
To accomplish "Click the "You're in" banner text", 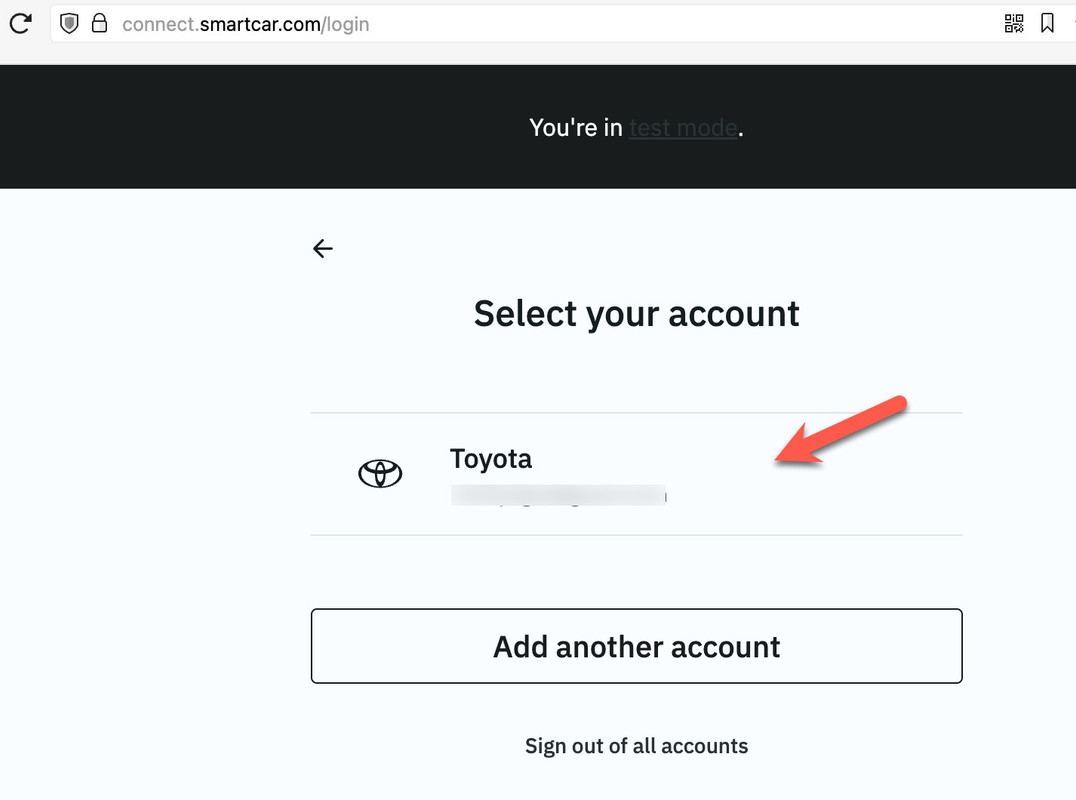I will [x=575, y=128].
